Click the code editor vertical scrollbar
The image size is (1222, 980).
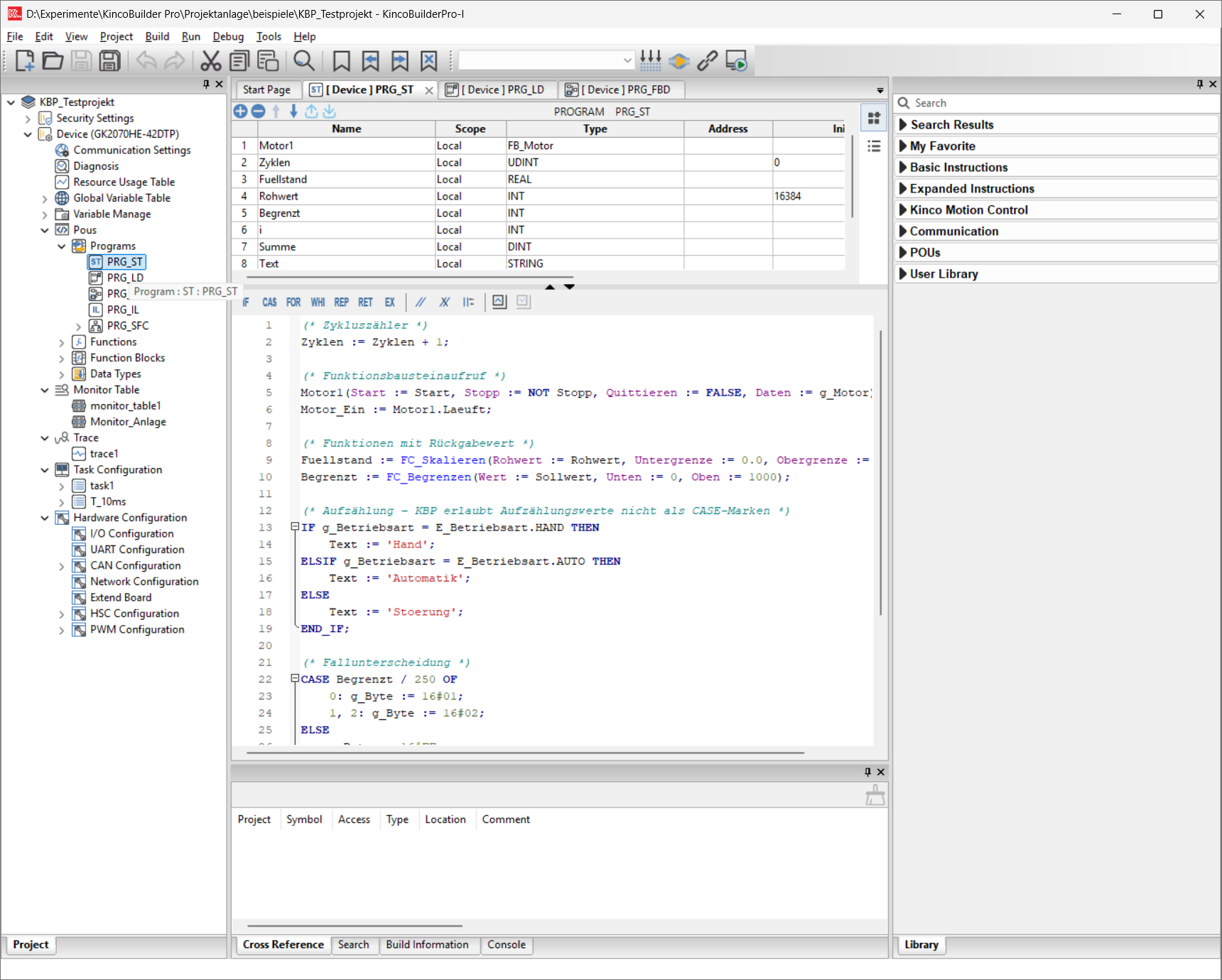(x=881, y=472)
